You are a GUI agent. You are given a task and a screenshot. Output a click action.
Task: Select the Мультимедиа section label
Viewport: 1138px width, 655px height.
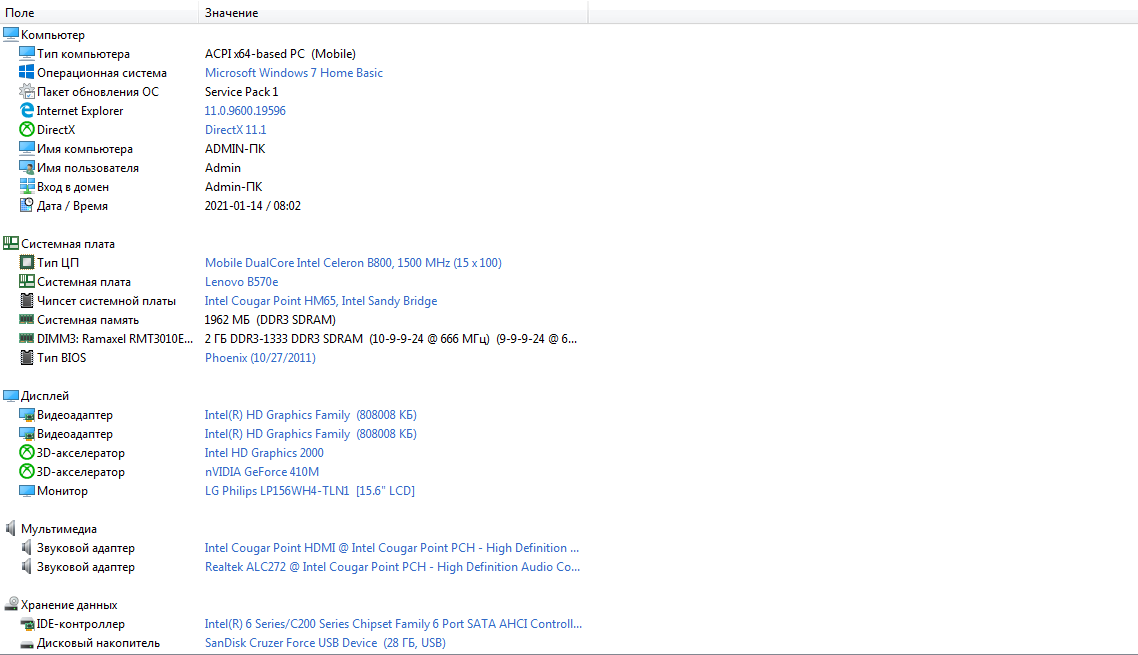tap(58, 529)
